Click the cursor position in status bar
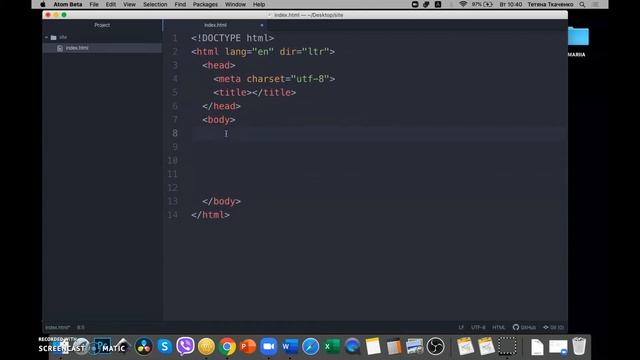640x360 pixels. pyautogui.click(x=81, y=327)
